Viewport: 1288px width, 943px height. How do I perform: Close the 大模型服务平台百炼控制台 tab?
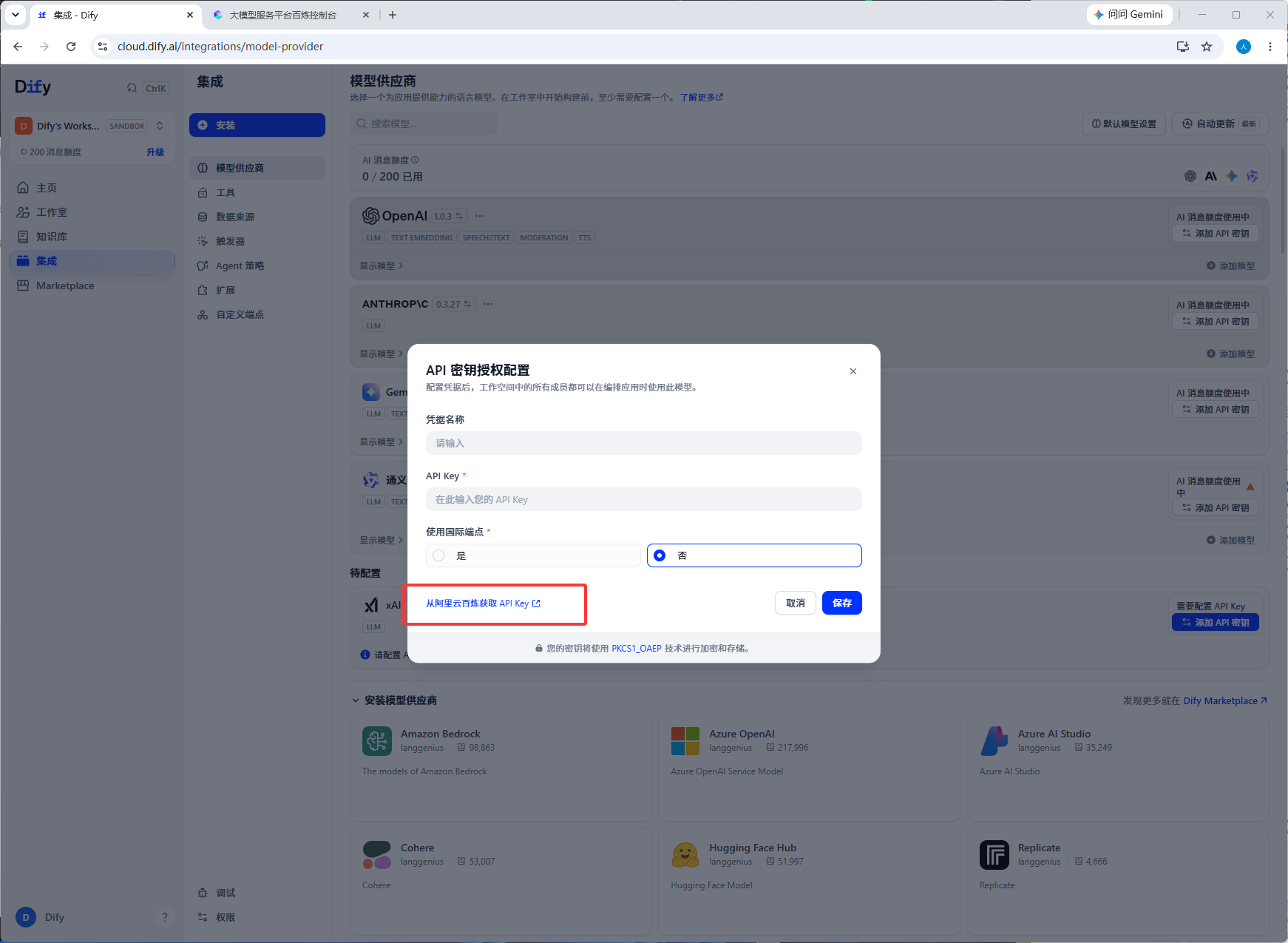pyautogui.click(x=365, y=15)
